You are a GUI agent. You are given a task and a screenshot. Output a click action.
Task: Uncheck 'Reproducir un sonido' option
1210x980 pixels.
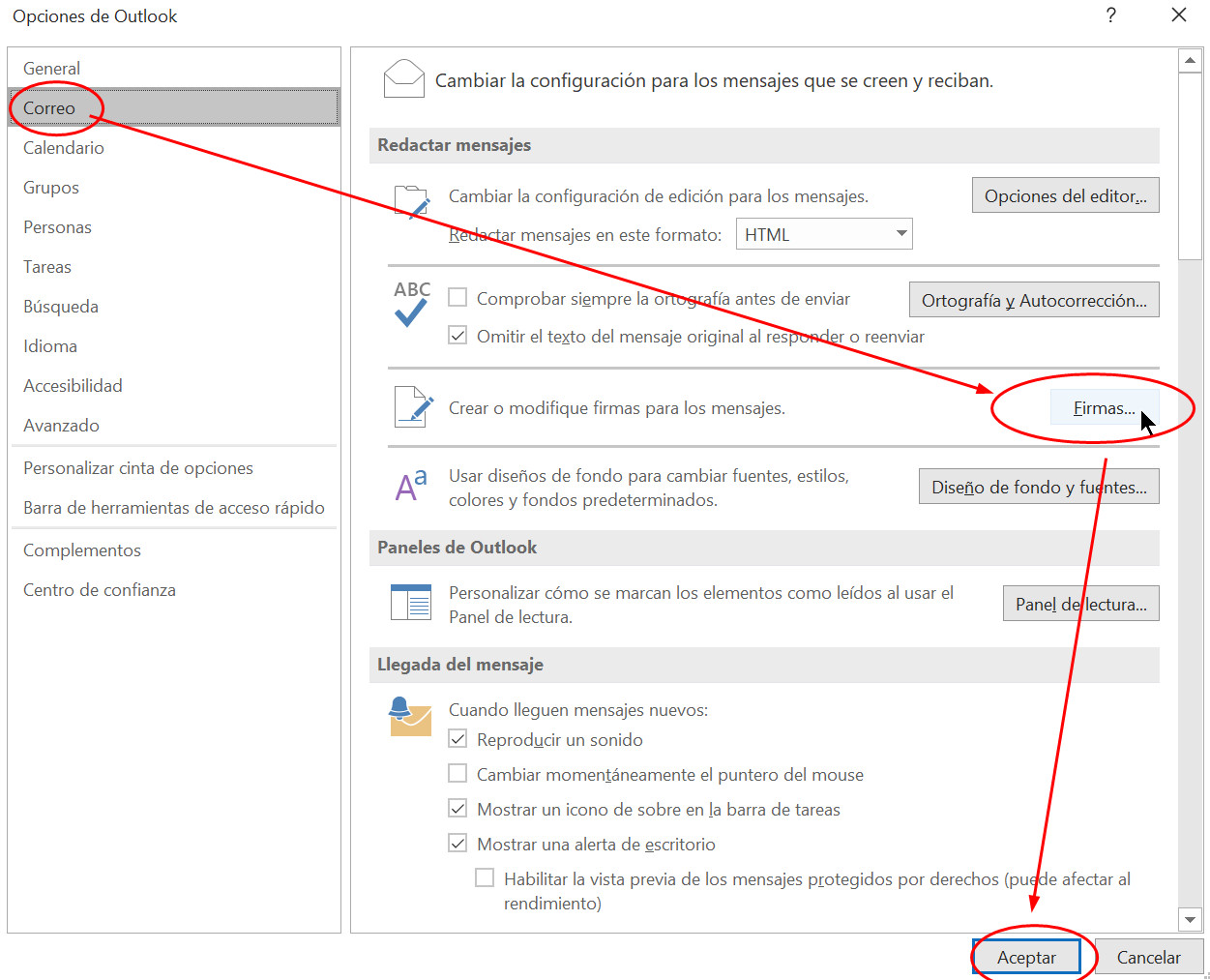pyautogui.click(x=457, y=739)
